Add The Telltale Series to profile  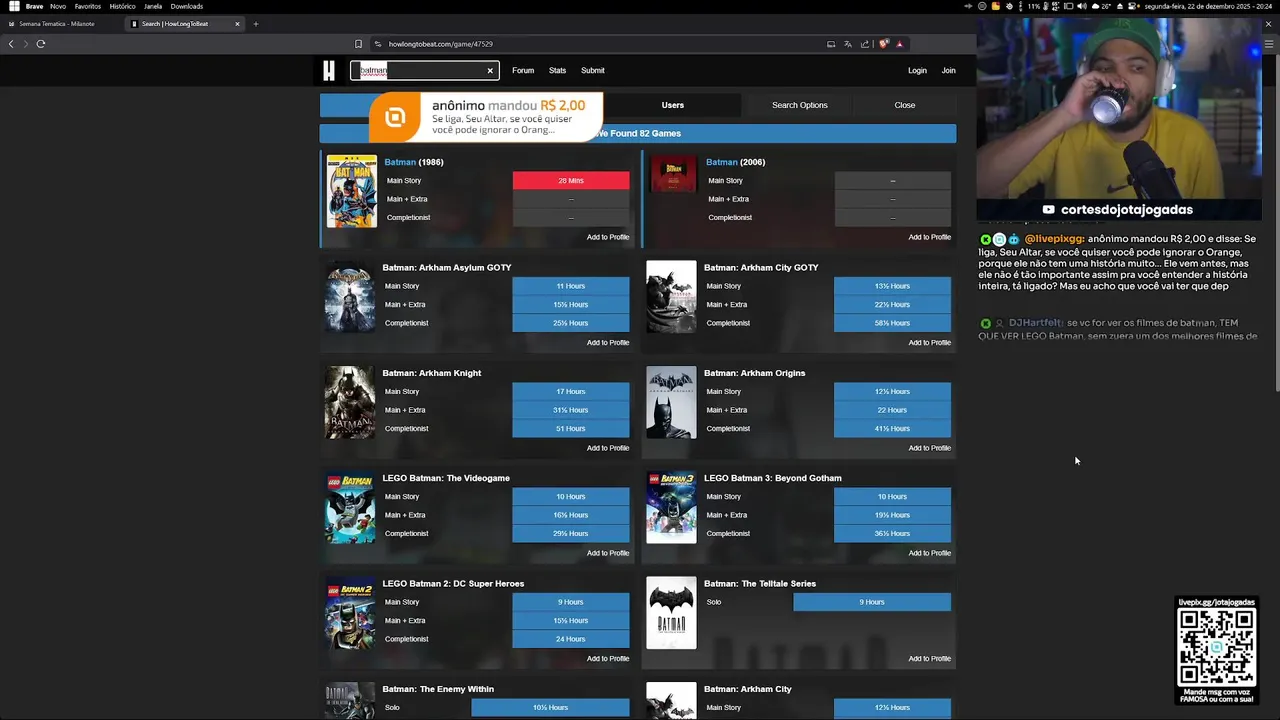[929, 659]
